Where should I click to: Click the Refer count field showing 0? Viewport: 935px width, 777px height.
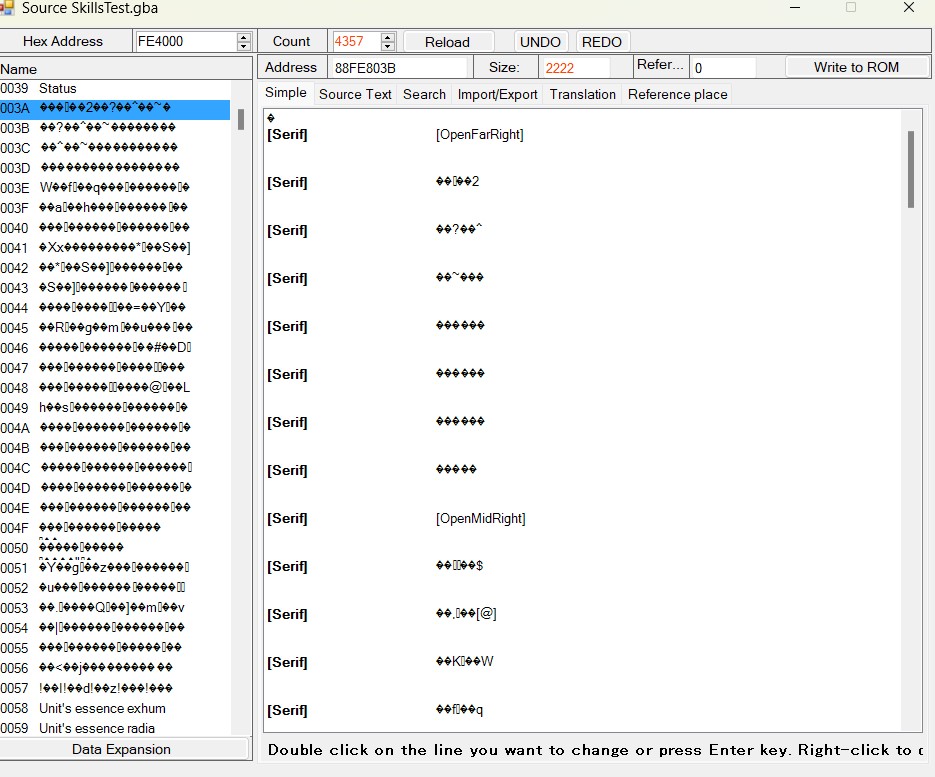(x=723, y=67)
